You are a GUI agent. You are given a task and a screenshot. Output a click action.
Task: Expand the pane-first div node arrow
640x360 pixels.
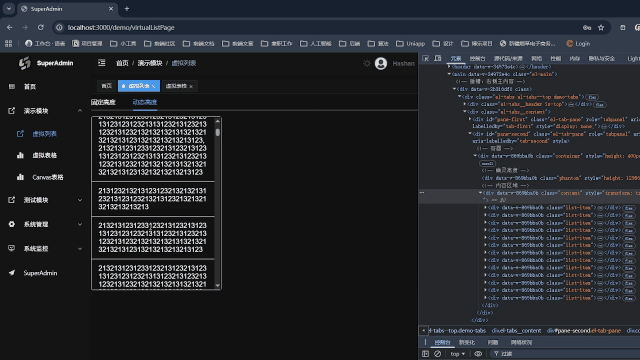click(469, 119)
